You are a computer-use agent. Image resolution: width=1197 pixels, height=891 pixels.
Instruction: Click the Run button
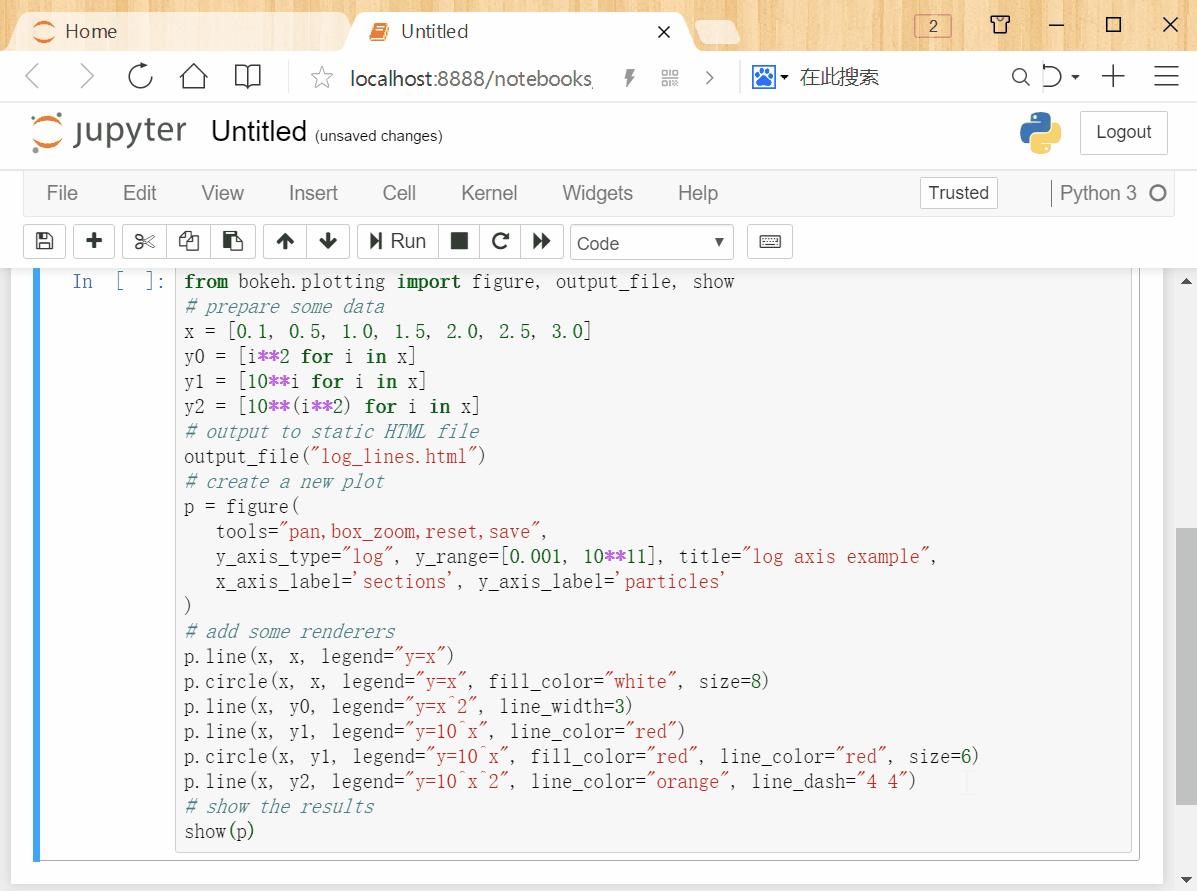pos(398,242)
